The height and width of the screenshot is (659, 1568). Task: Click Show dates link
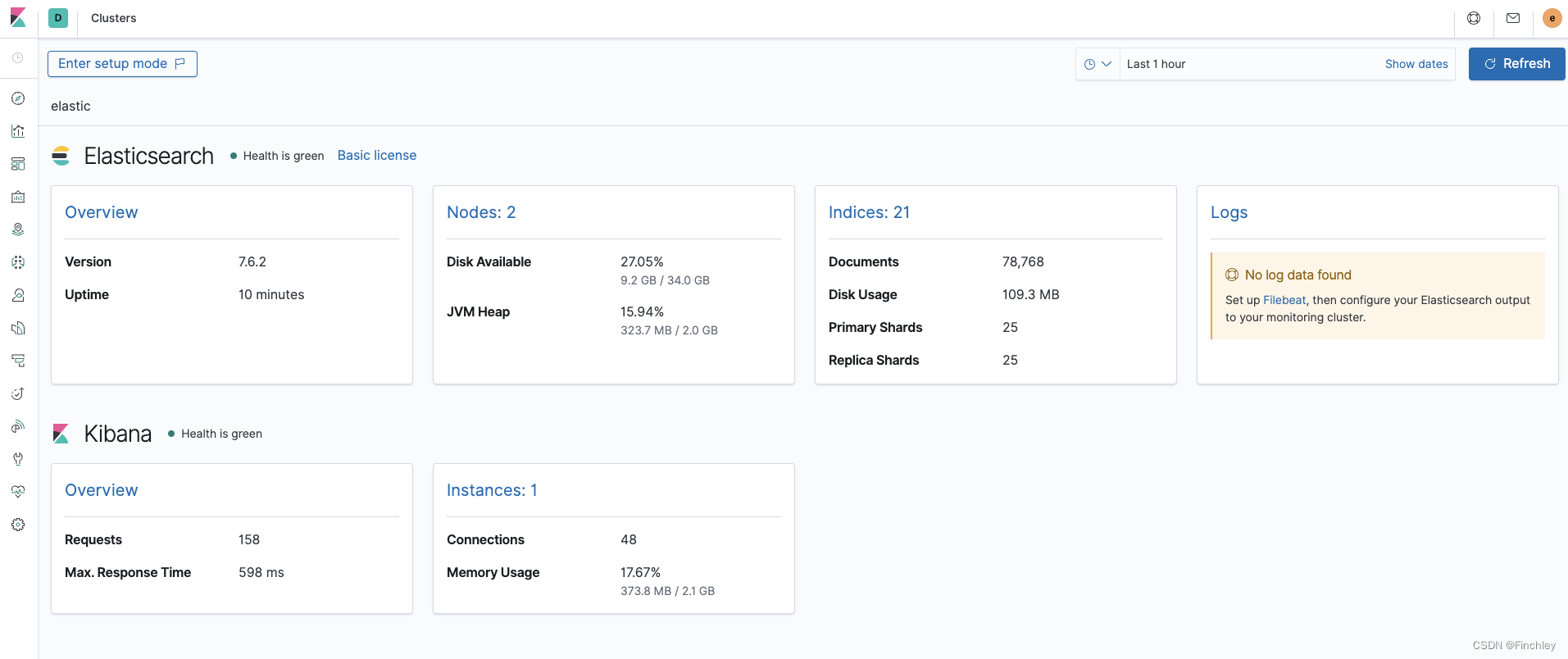1416,64
